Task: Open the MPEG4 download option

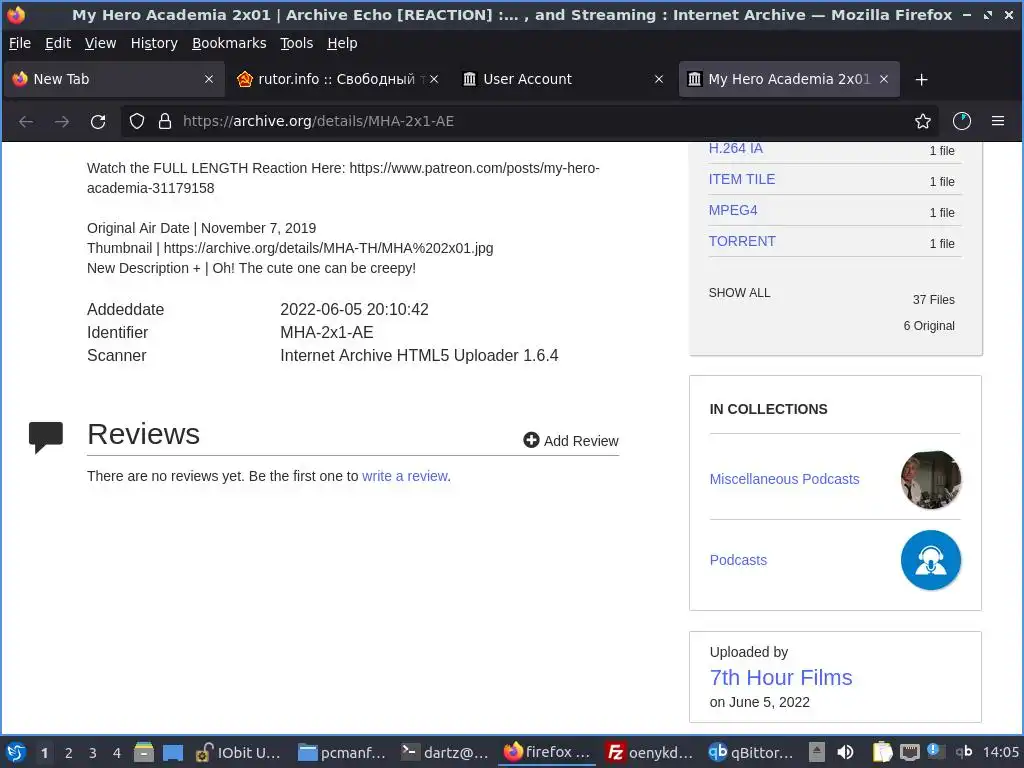Action: 733,210
